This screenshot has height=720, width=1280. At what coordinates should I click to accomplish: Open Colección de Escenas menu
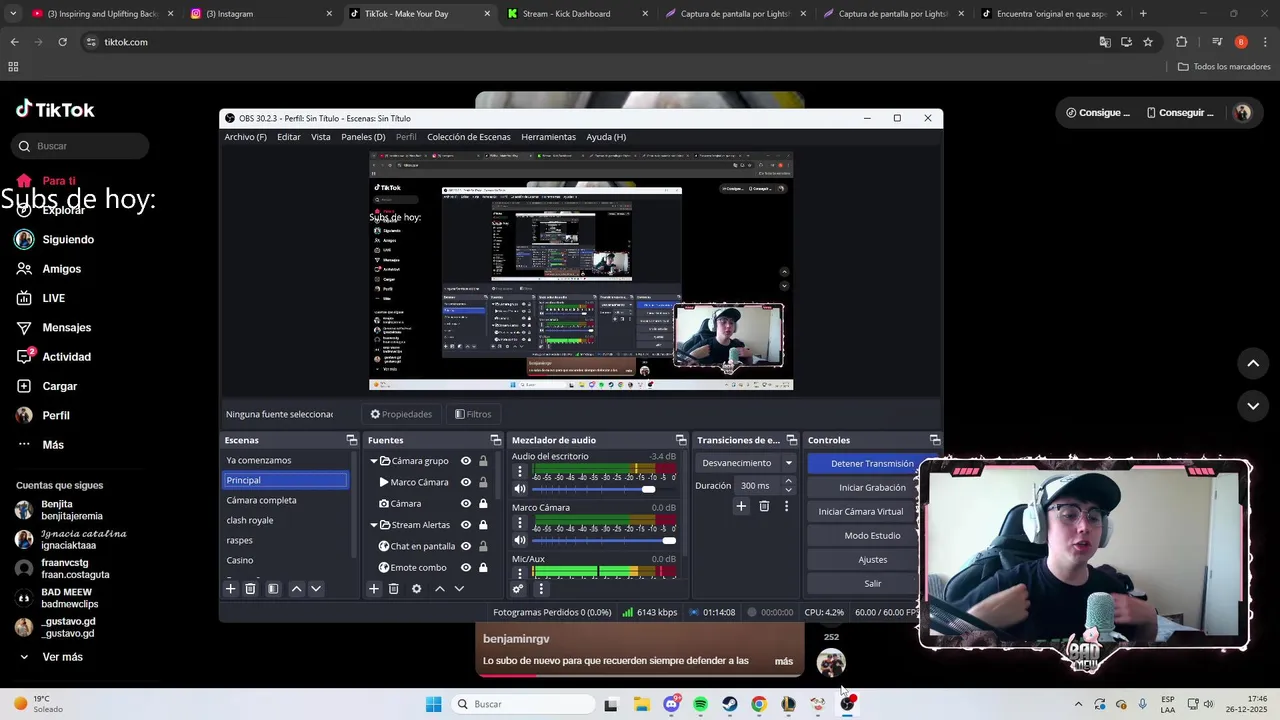point(469,137)
